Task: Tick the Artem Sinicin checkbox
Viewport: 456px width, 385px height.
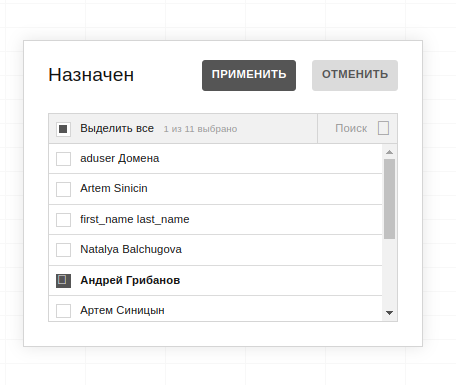Action: tap(63, 189)
